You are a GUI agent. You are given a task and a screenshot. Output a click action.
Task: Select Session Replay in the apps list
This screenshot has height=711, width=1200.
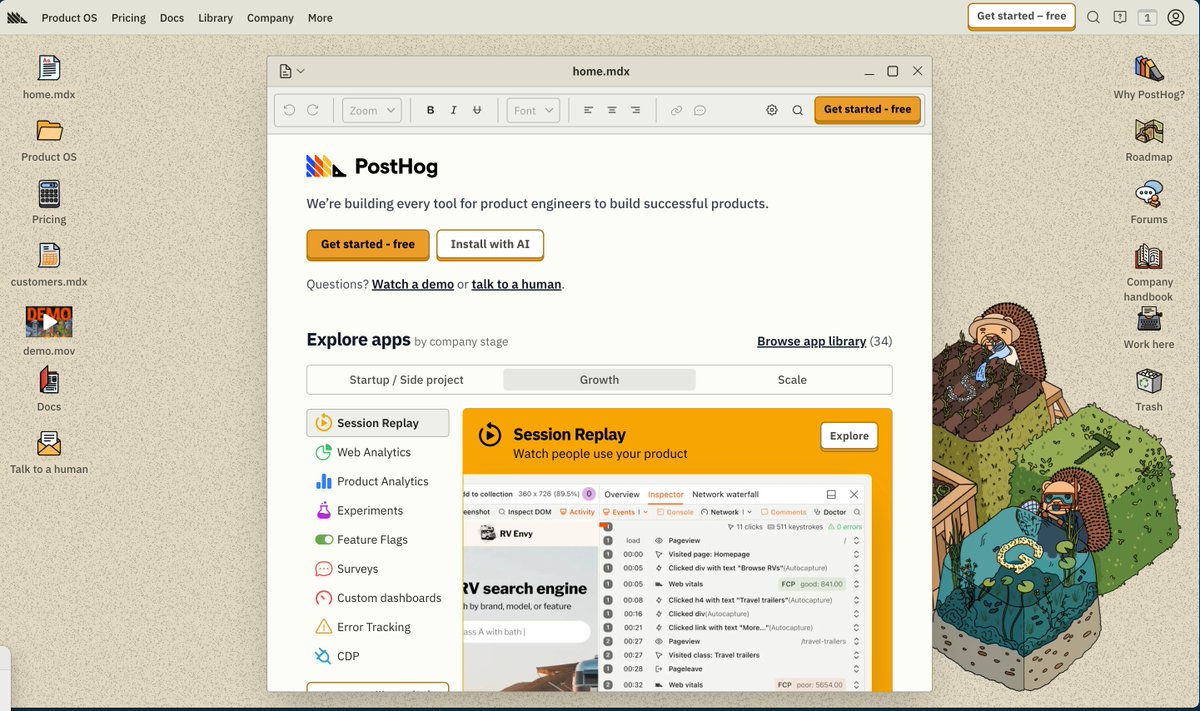pyautogui.click(x=378, y=423)
